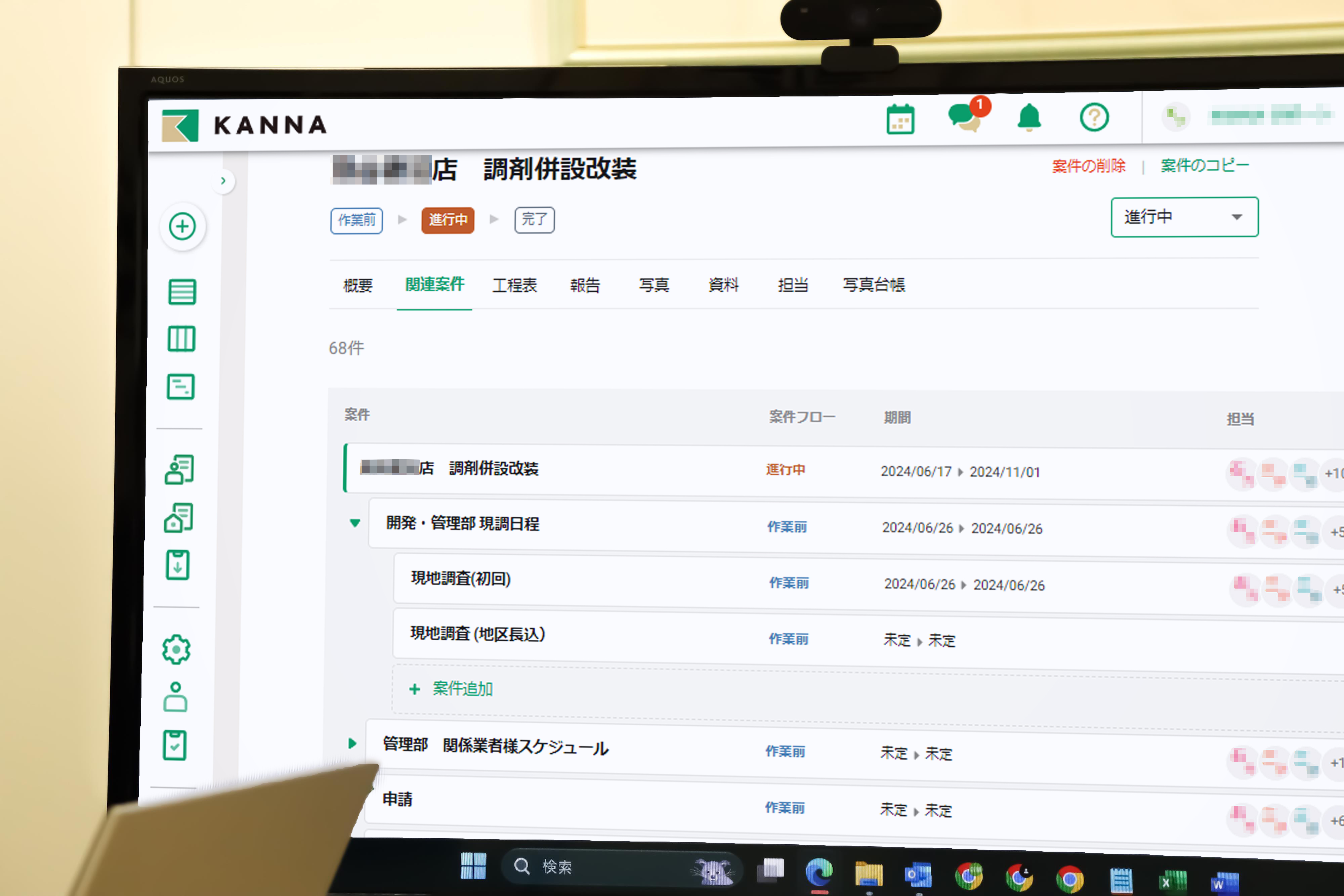
Task: Click the 案件の削除 link
Action: point(1088,166)
